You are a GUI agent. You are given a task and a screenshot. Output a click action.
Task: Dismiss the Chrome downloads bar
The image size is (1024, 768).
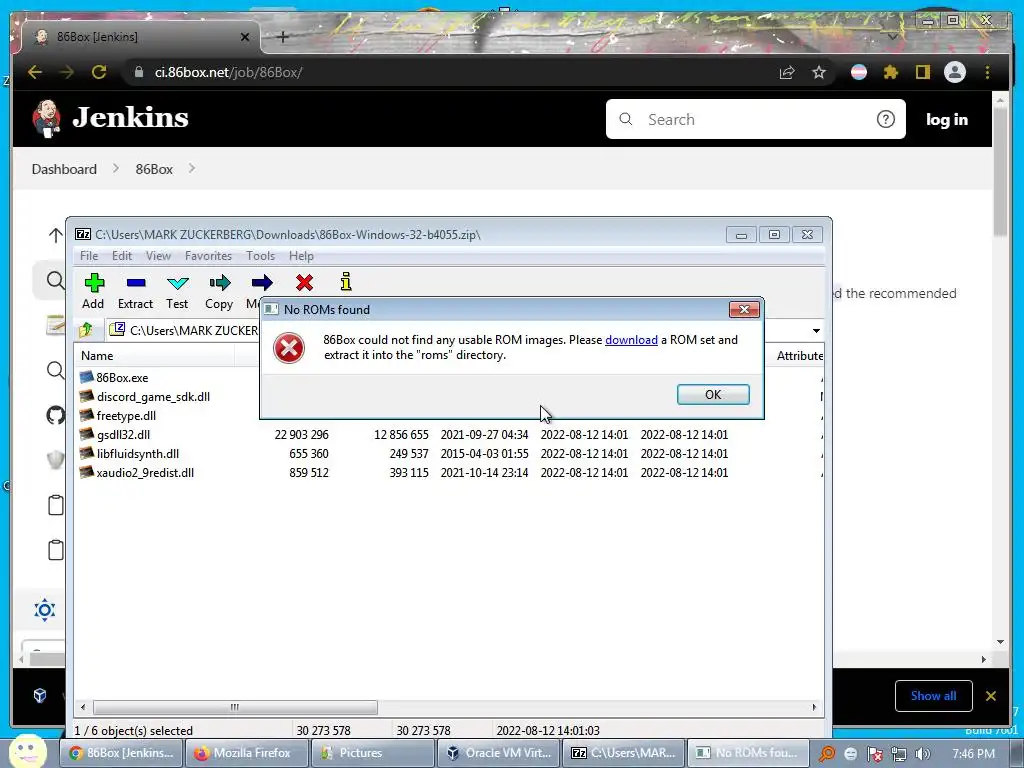(x=991, y=696)
